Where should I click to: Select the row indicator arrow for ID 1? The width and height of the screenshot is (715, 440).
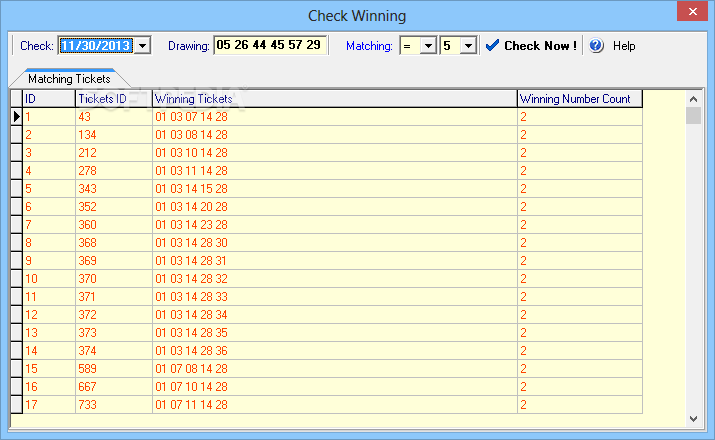pyautogui.click(x=16, y=117)
